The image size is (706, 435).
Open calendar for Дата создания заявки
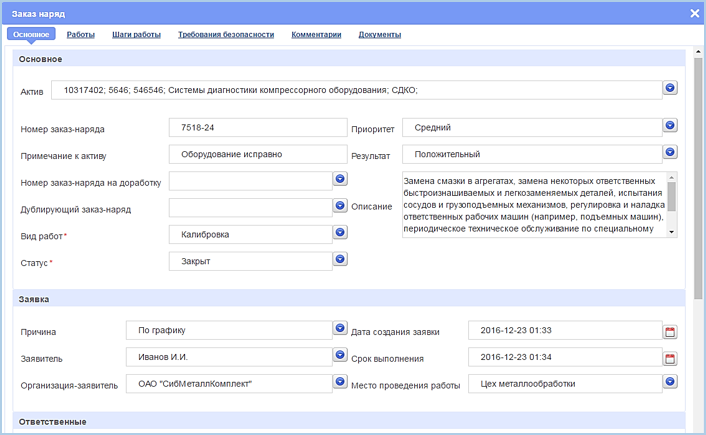tap(670, 332)
